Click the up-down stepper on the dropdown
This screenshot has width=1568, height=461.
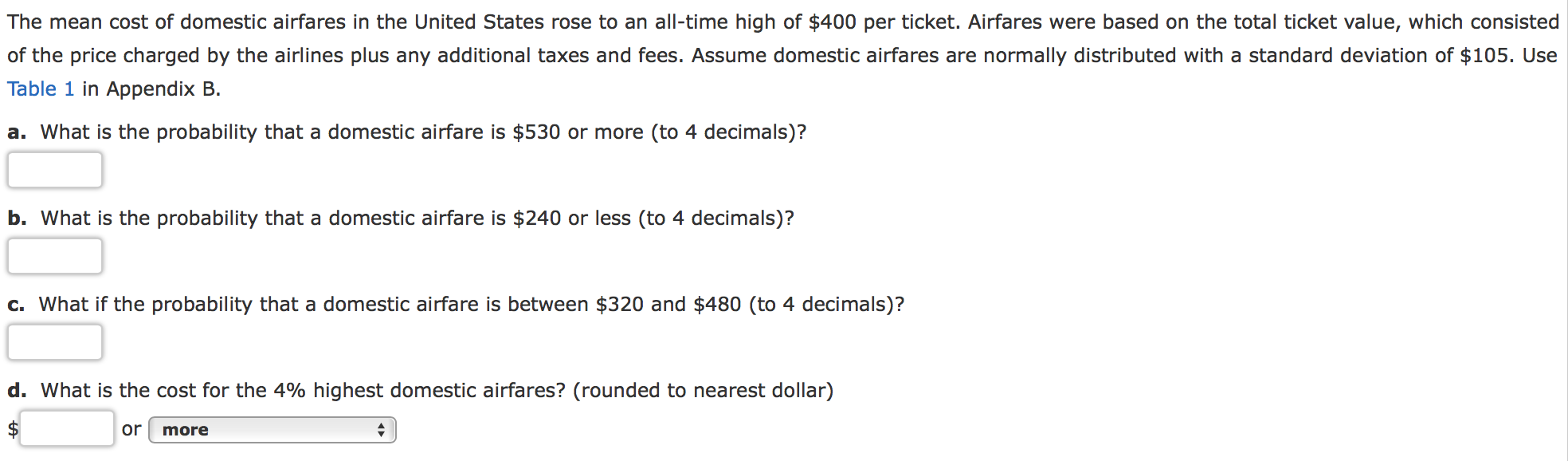pos(381,429)
